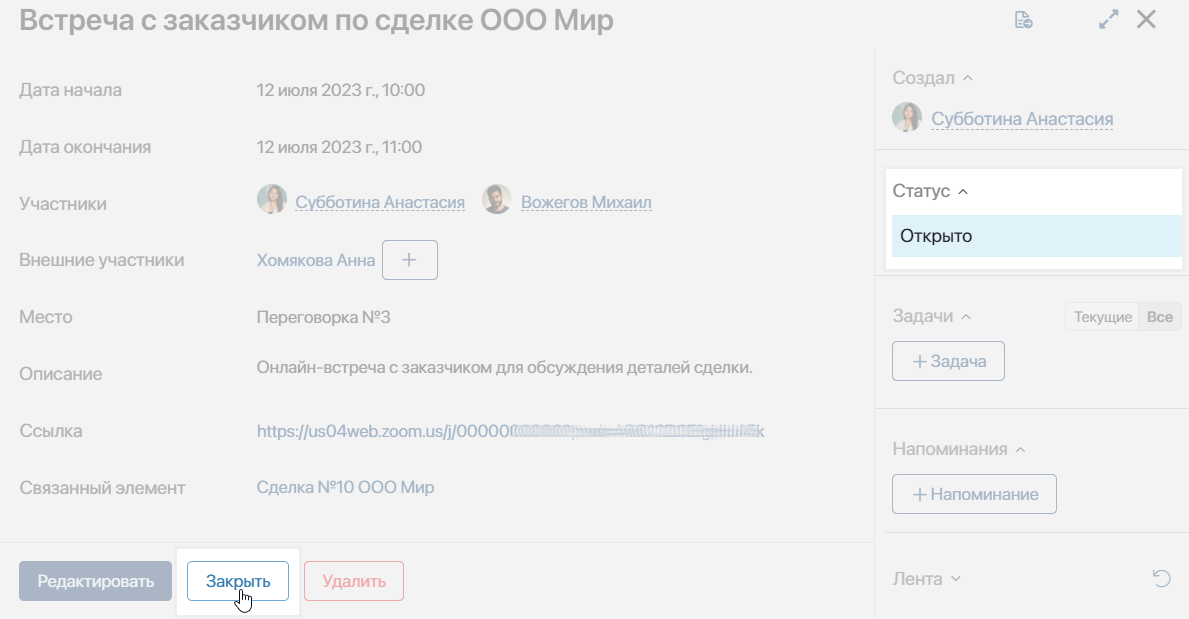This screenshot has width=1189, height=619.
Task: Click the Закрыть button
Action: 238,581
